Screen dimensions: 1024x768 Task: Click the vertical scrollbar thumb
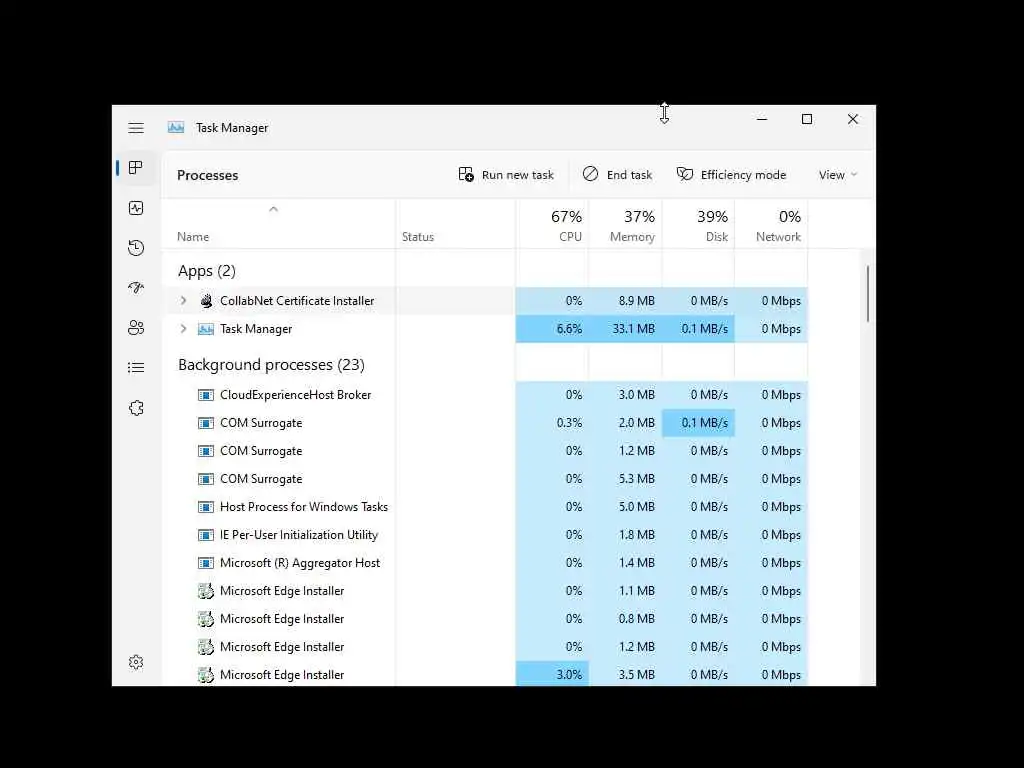[868, 293]
